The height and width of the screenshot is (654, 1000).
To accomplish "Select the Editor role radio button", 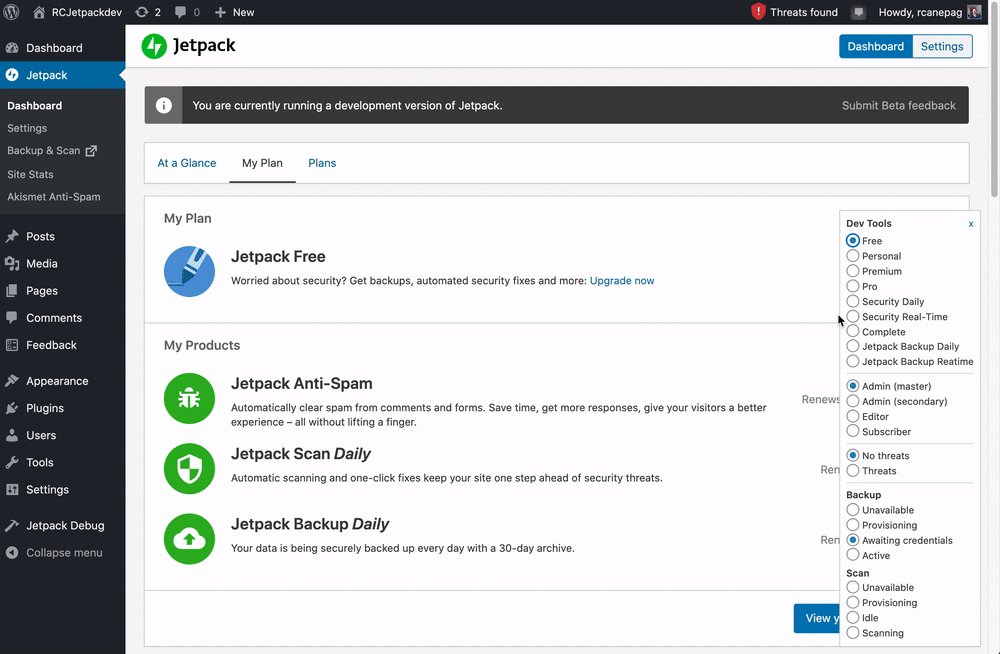I will tap(853, 416).
